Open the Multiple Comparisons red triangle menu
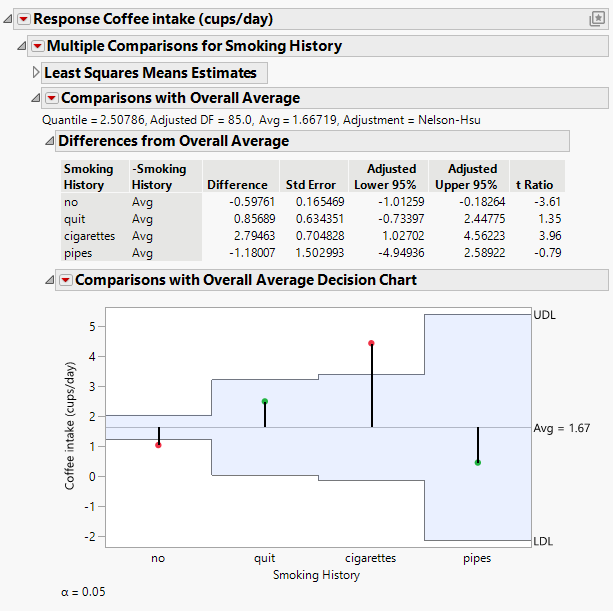This screenshot has height=611, width=613. click(x=38, y=46)
